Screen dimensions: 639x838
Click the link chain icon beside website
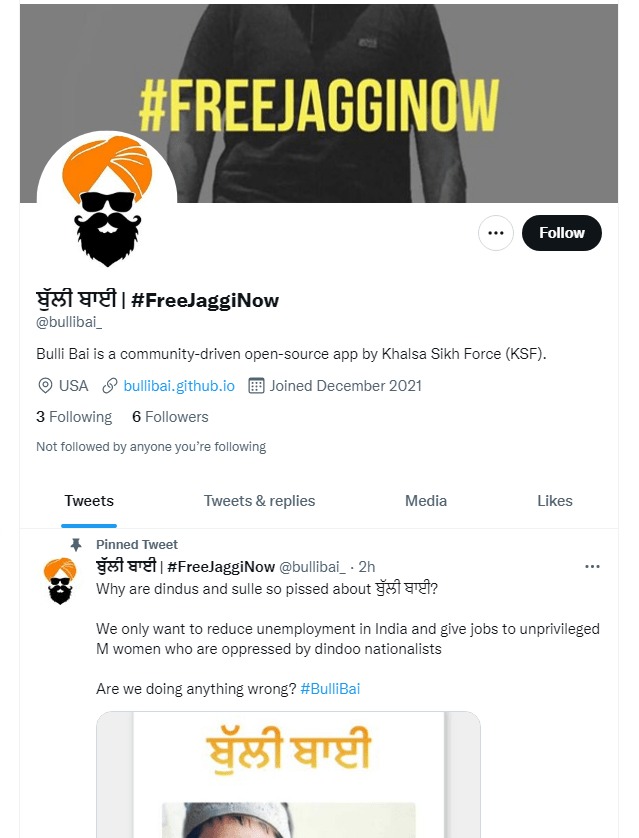click(x=110, y=386)
